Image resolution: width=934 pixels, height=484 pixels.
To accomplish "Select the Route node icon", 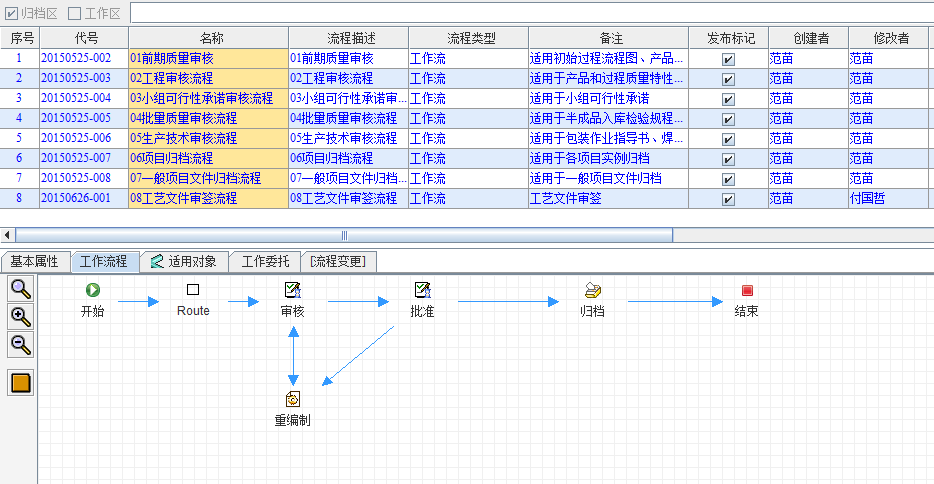I will click(x=193, y=290).
